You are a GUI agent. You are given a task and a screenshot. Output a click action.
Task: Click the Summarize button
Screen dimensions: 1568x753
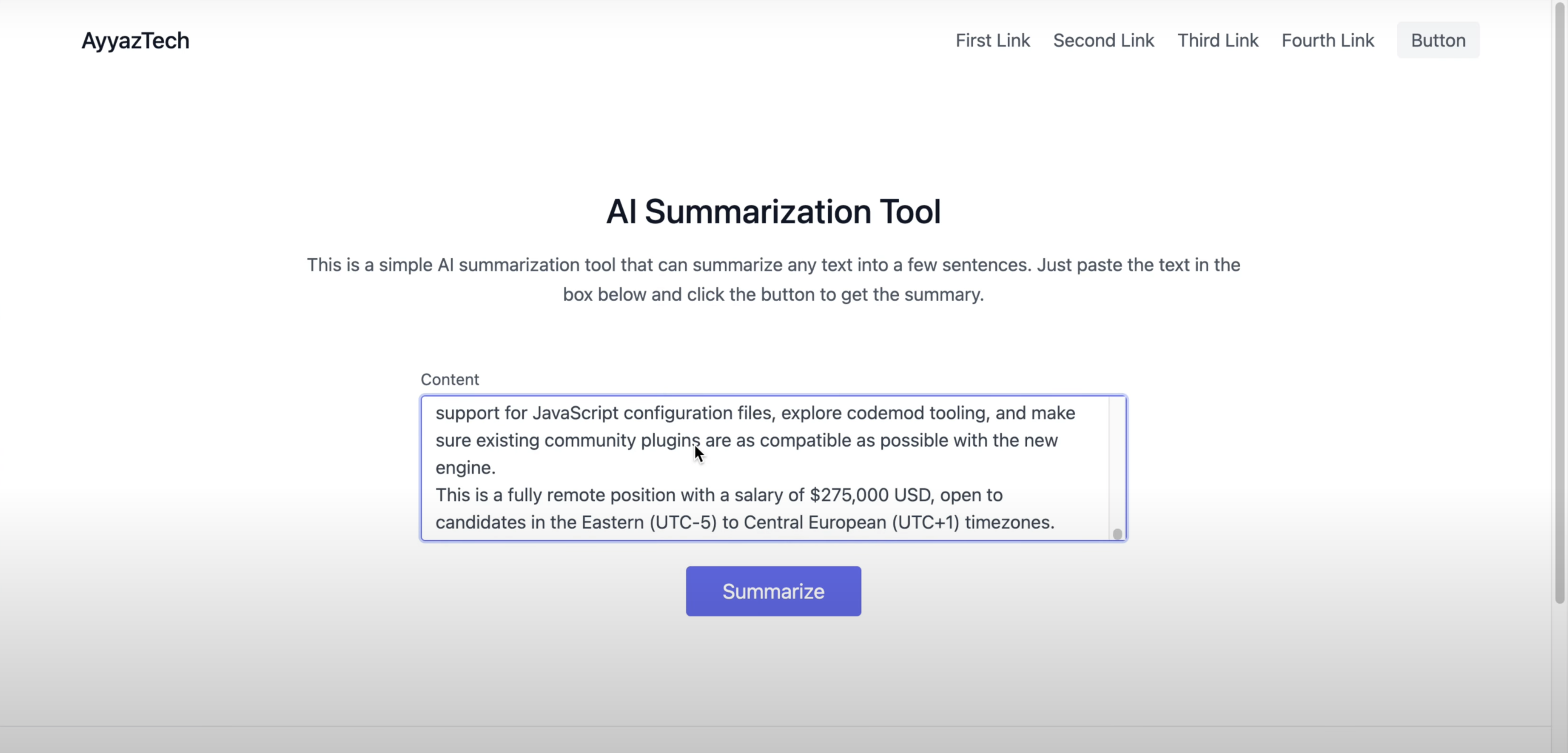pos(773,591)
